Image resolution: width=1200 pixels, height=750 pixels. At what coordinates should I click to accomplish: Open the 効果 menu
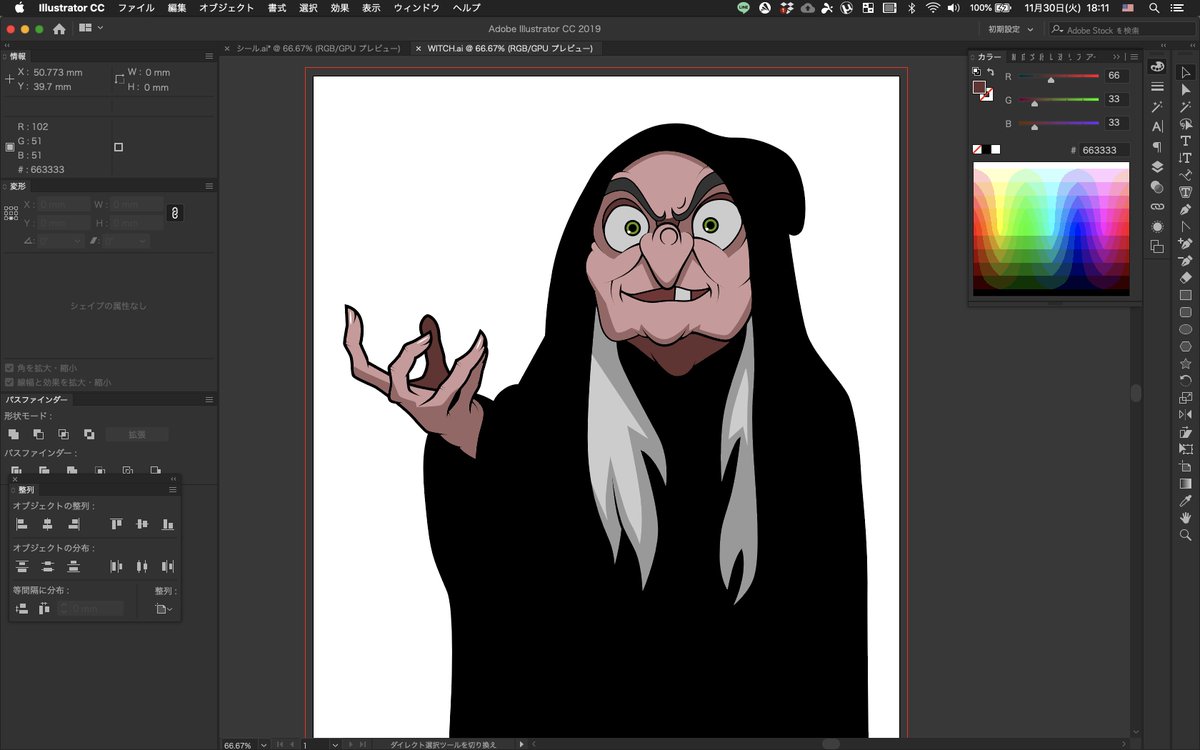tap(340, 7)
